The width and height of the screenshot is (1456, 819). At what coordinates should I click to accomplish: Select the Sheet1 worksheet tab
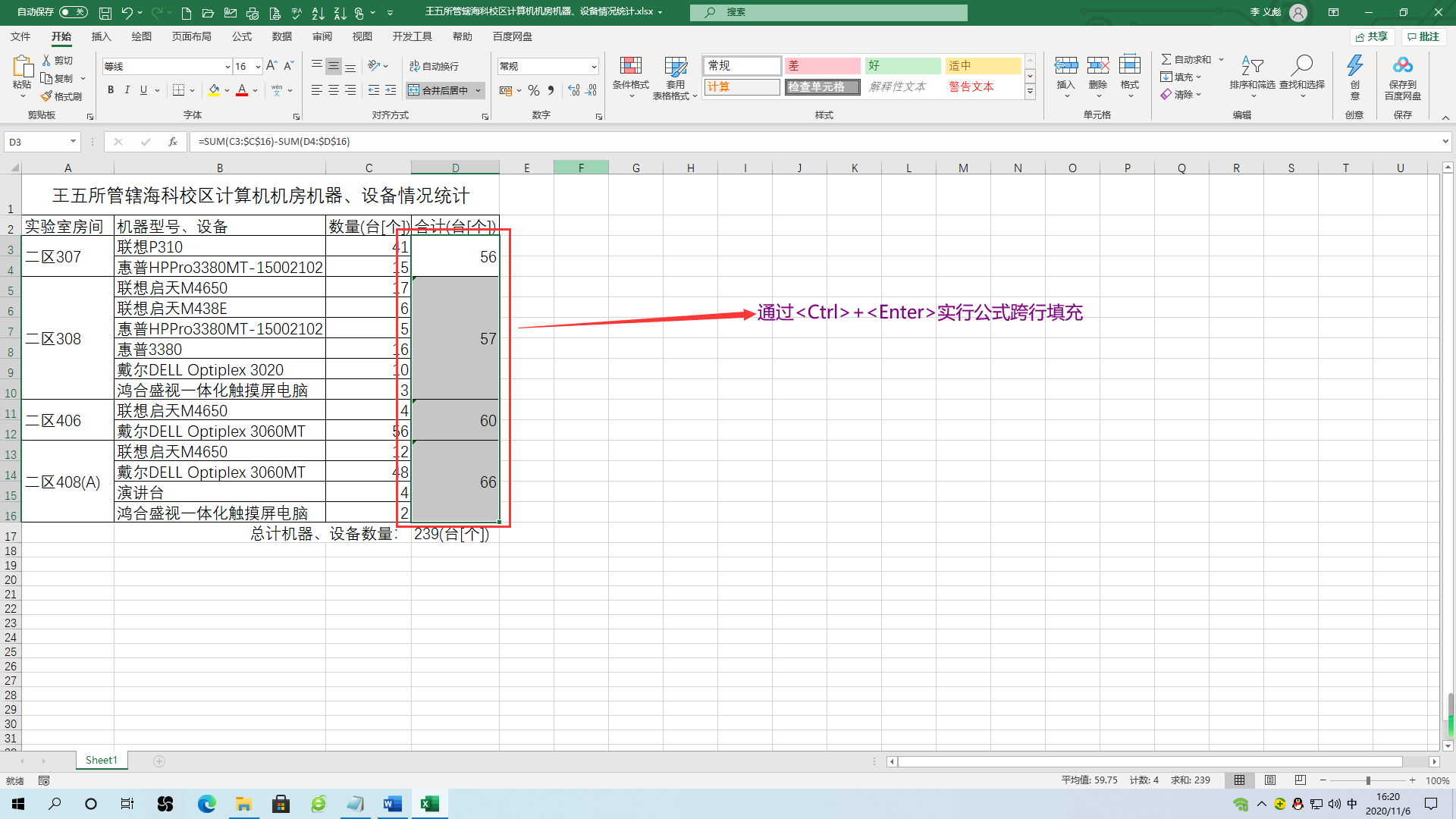click(x=102, y=760)
